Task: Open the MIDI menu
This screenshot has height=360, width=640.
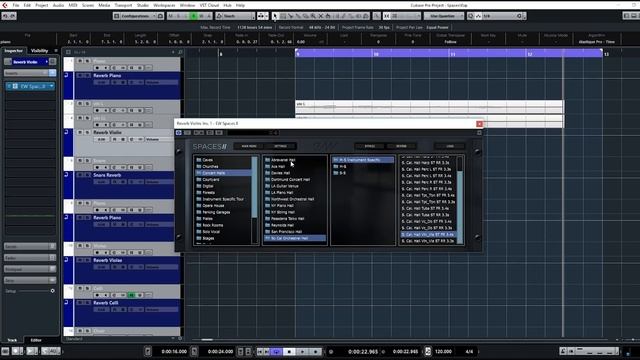Action: point(73,5)
